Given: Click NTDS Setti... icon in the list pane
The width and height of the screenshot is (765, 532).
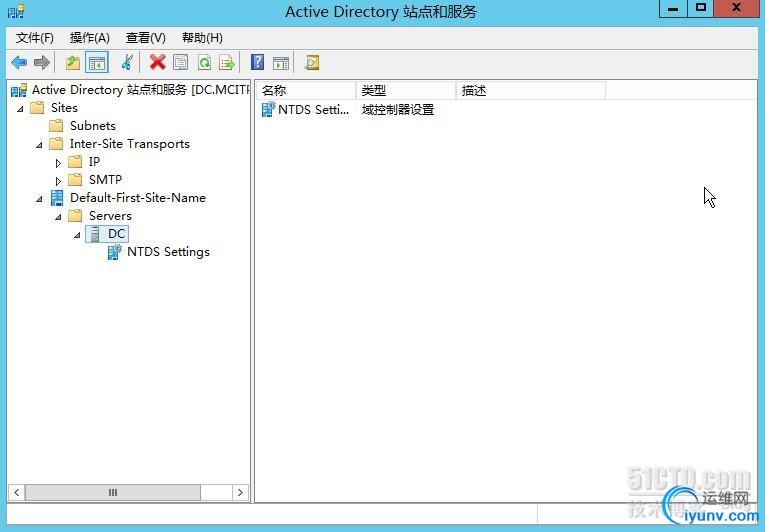Looking at the screenshot, I should pyautogui.click(x=268, y=109).
